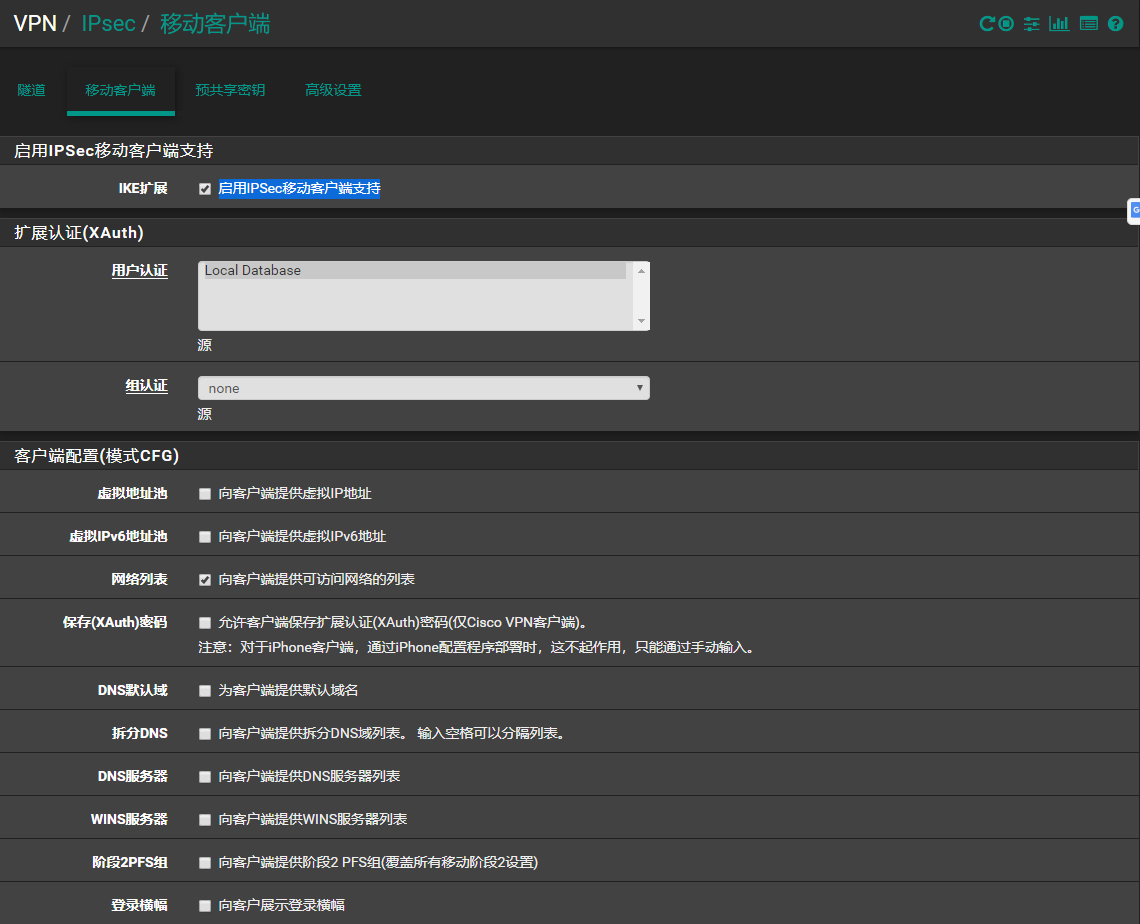Screen dimensions: 1140x924
Task: Click the help question mark icon
Action: tap(1116, 24)
